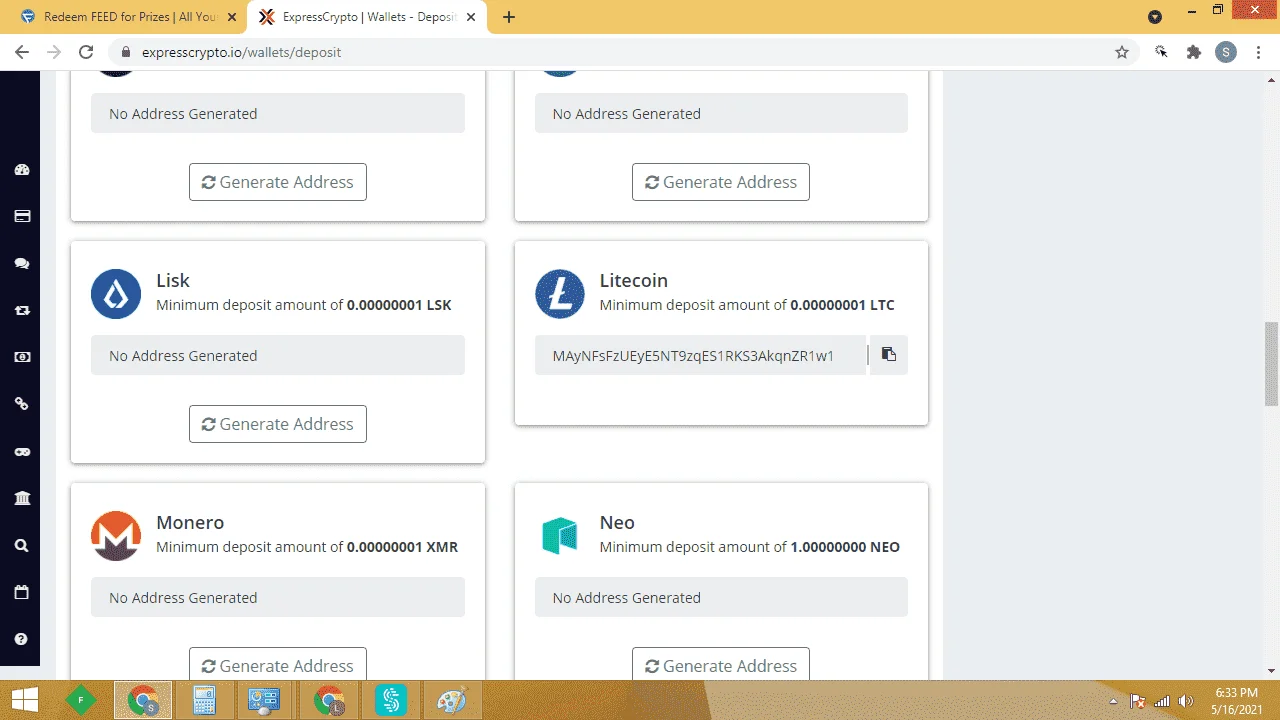Image resolution: width=1280 pixels, height=720 pixels.
Task: Open a new browser tab
Action: [x=509, y=17]
